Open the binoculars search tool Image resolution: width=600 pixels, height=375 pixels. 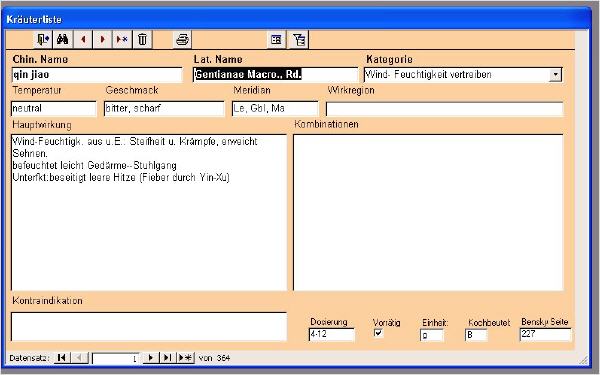[x=63, y=39]
